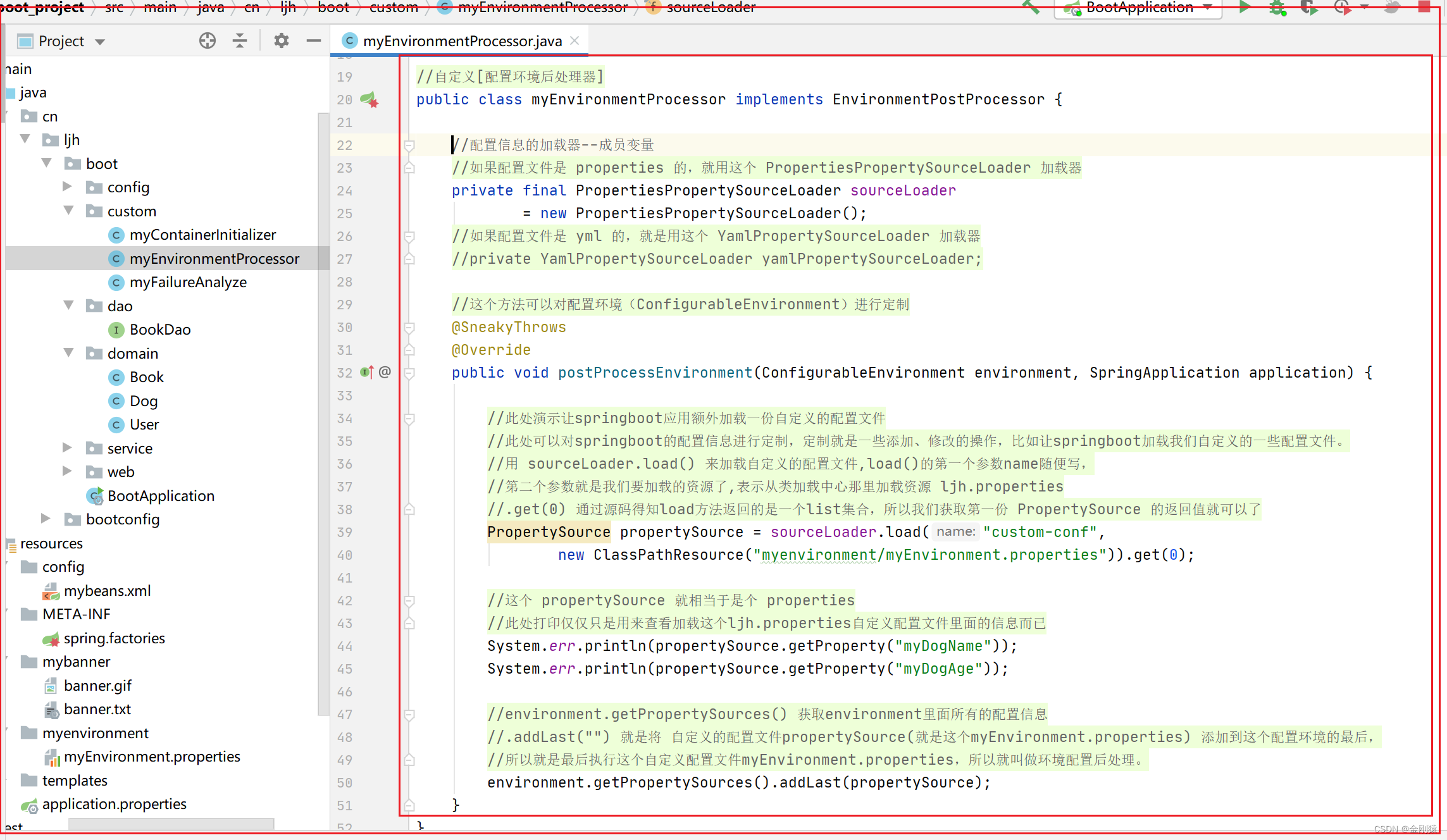Click the implements-method gutter icon at line 32

point(367,372)
